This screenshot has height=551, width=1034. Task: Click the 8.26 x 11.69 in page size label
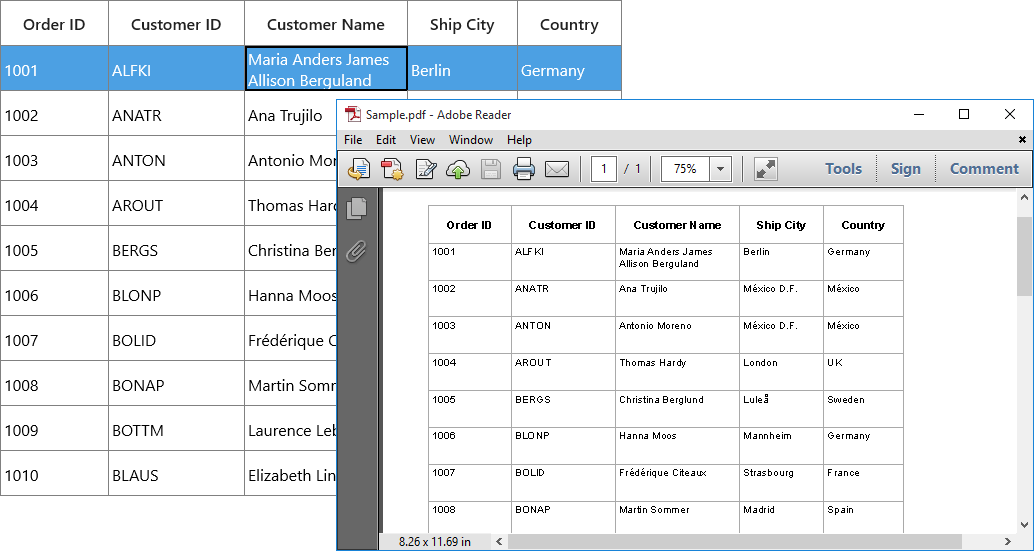pos(435,542)
